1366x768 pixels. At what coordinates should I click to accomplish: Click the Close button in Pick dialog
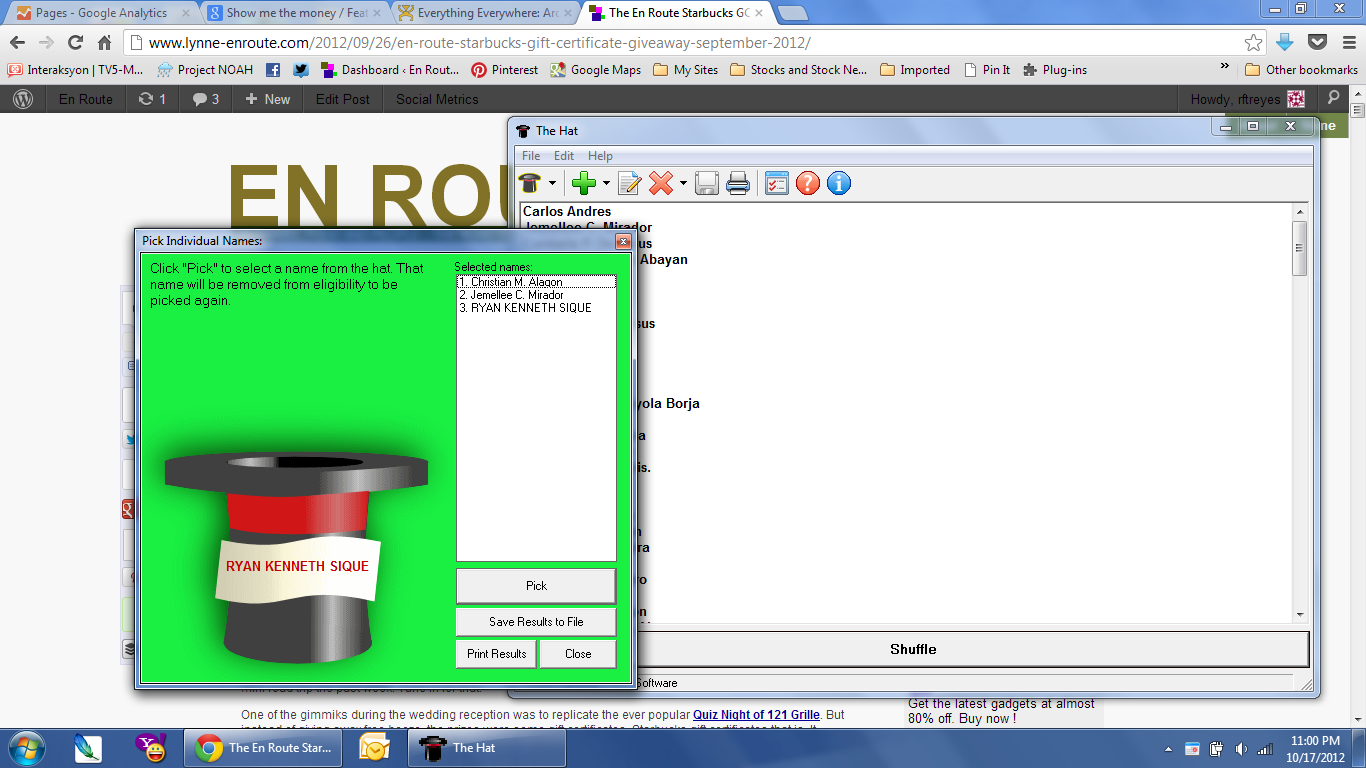coord(578,654)
